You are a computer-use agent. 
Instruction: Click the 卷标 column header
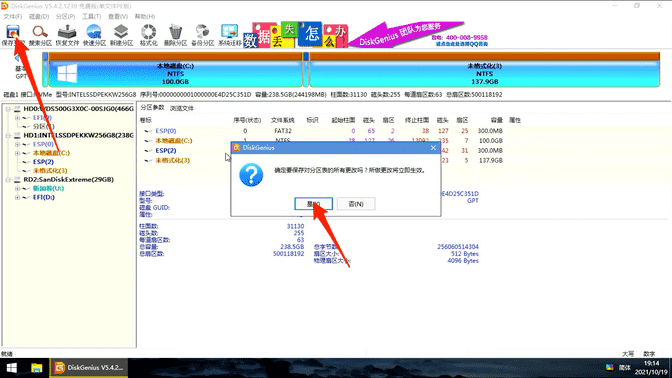[x=146, y=120]
